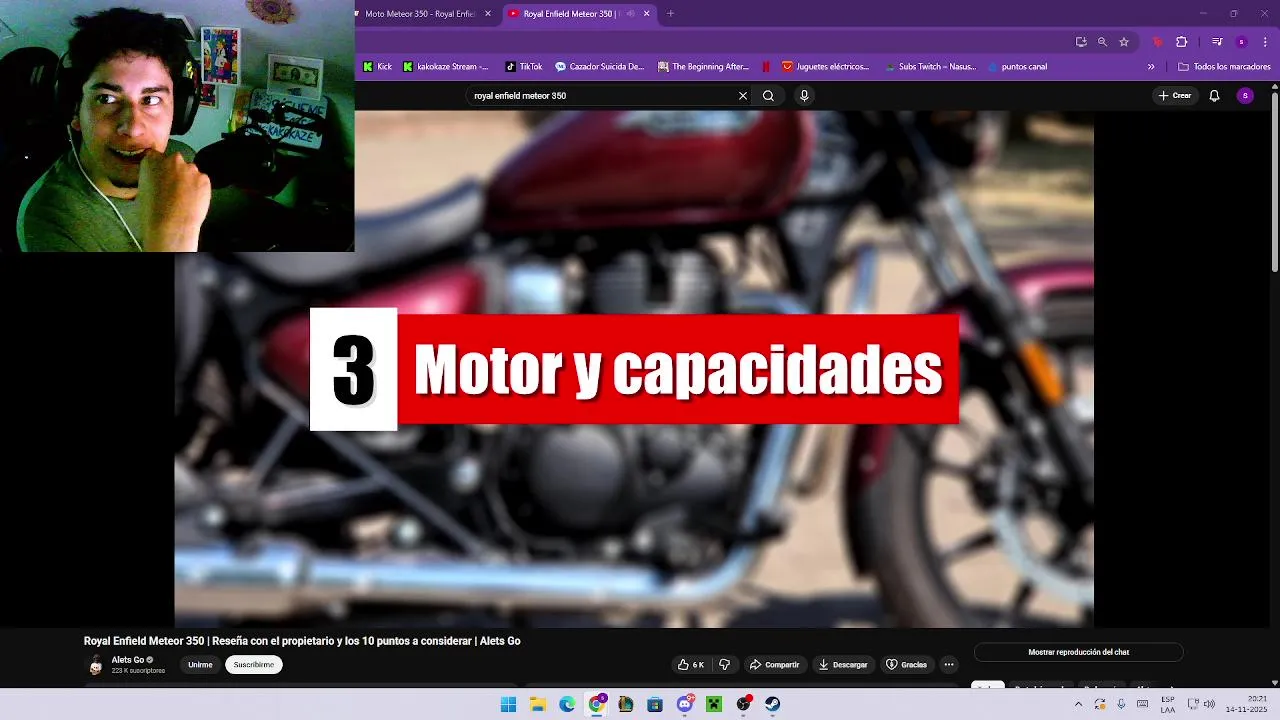The image size is (1280, 720).
Task: Click the Suscribirme button
Action: (x=254, y=665)
